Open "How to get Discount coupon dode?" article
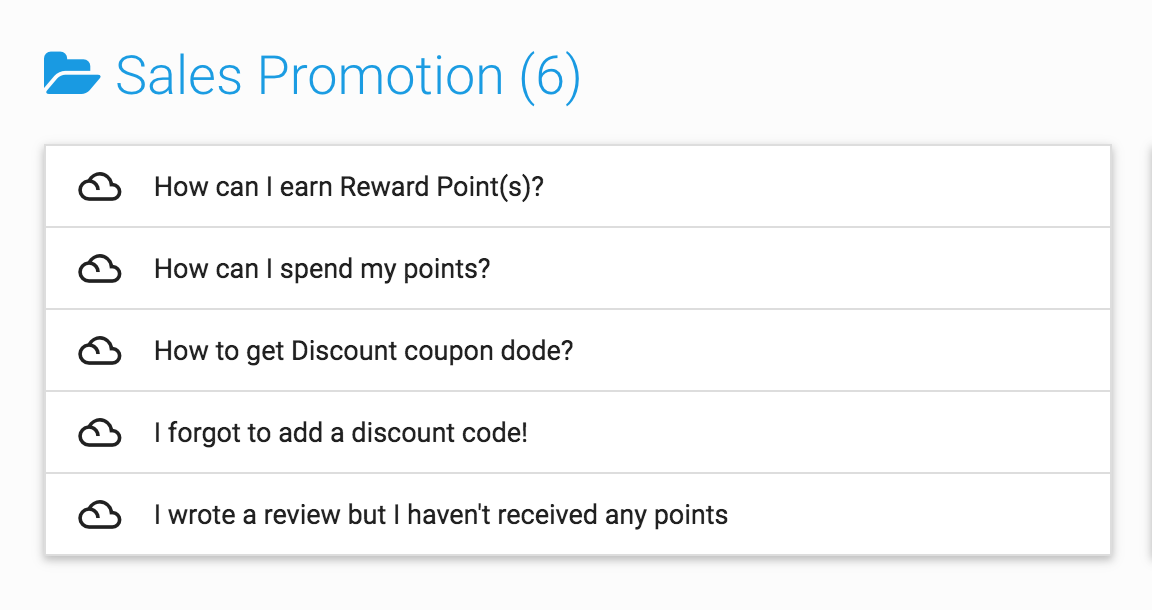 364,351
